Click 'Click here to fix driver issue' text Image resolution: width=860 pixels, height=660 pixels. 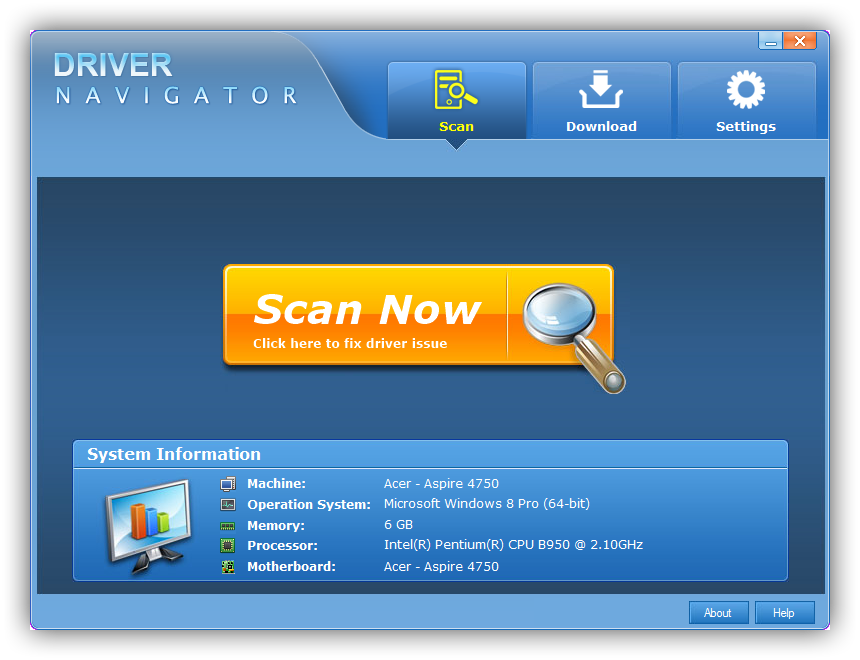click(350, 343)
